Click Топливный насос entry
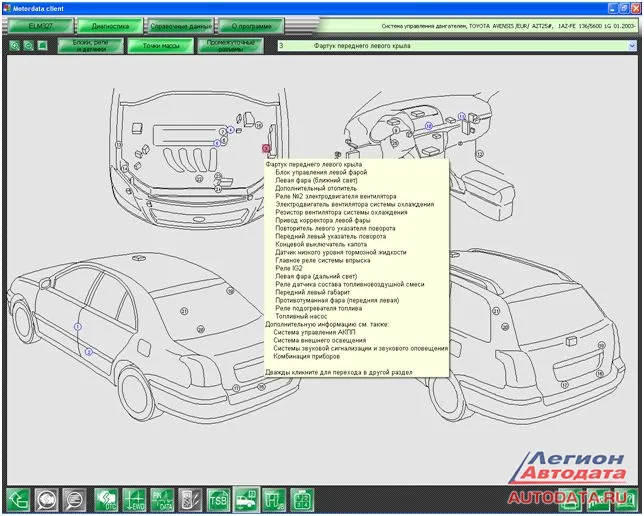 click(x=301, y=316)
